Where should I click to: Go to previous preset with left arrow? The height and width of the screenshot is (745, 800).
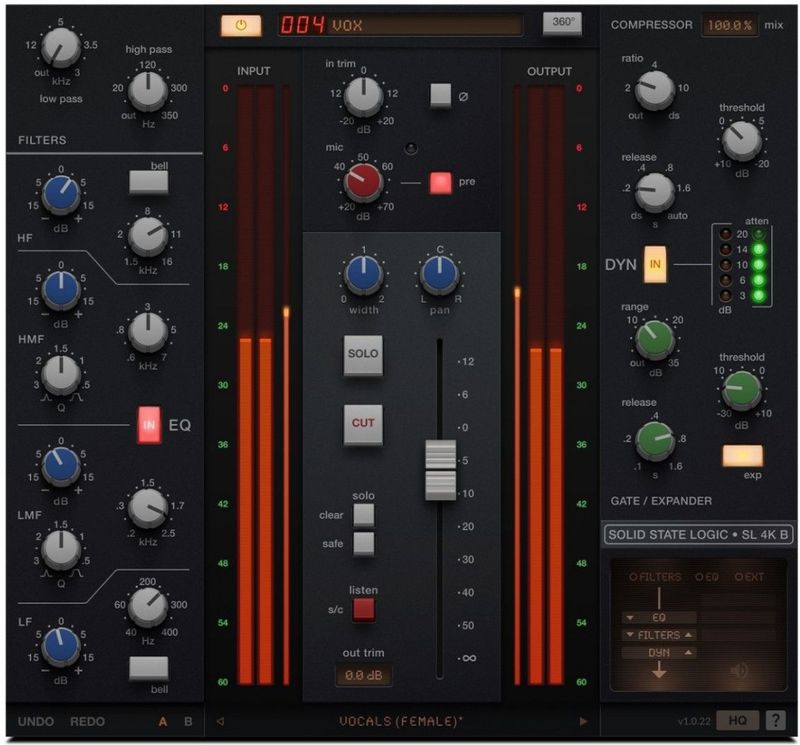point(220,721)
